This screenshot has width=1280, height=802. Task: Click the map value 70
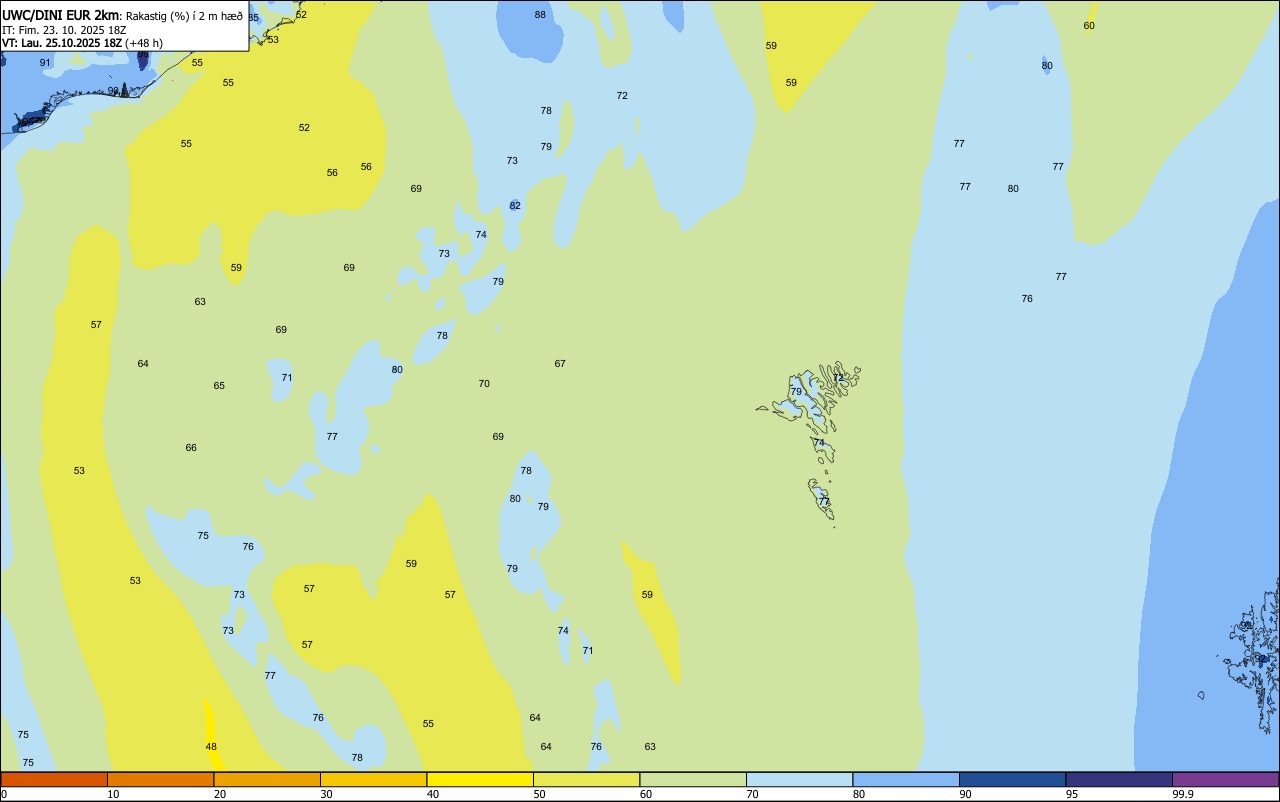pos(484,383)
